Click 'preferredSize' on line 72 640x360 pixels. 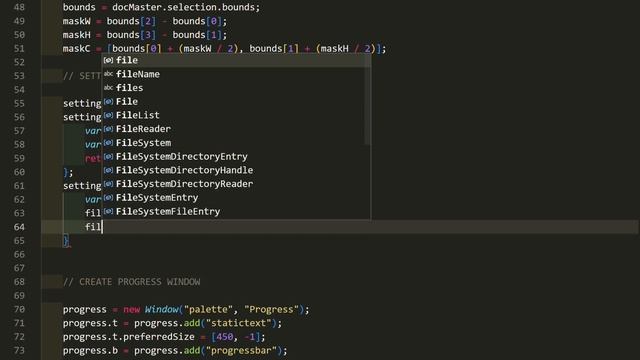coord(159,337)
